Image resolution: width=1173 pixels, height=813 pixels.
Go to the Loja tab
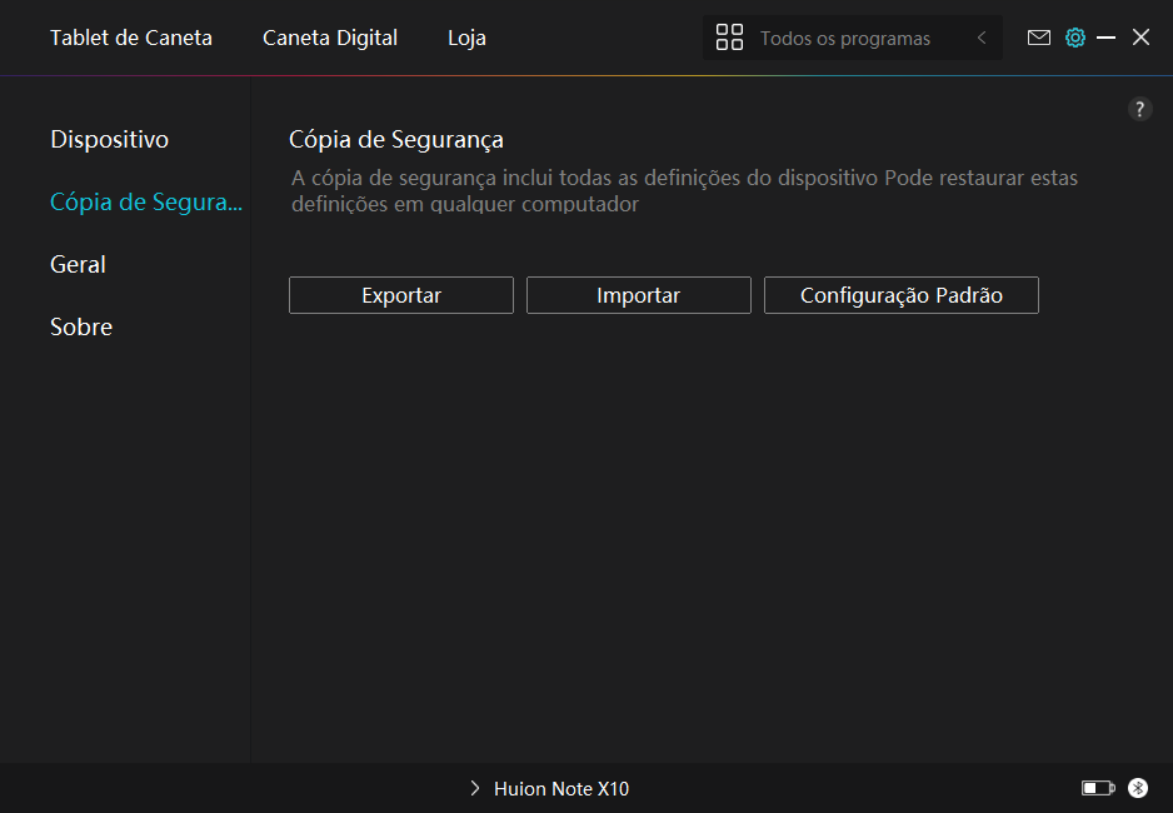(x=467, y=38)
